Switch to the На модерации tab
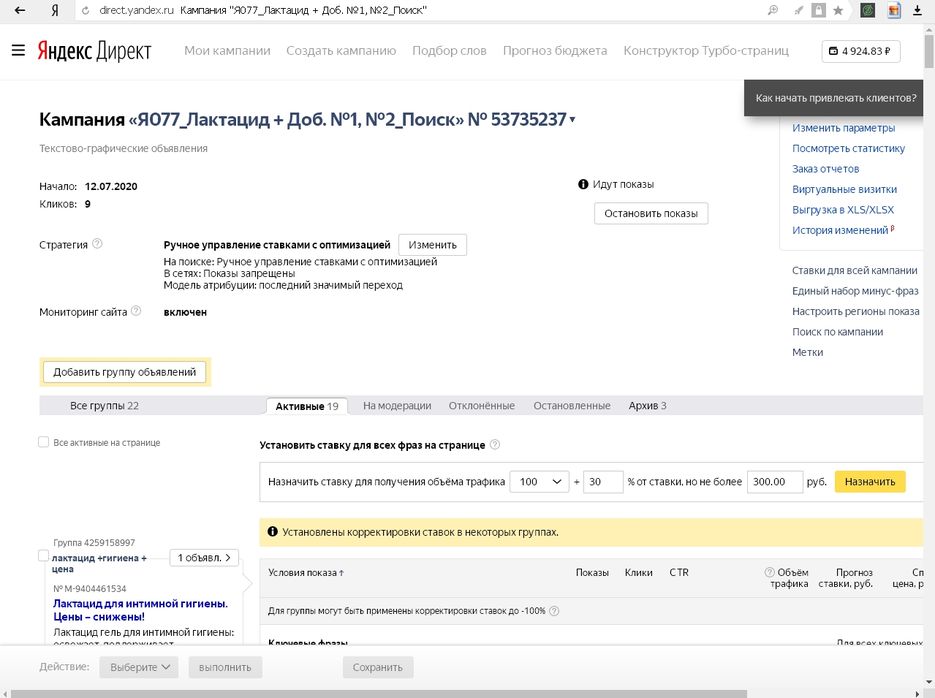The image size is (935, 698). coord(397,406)
